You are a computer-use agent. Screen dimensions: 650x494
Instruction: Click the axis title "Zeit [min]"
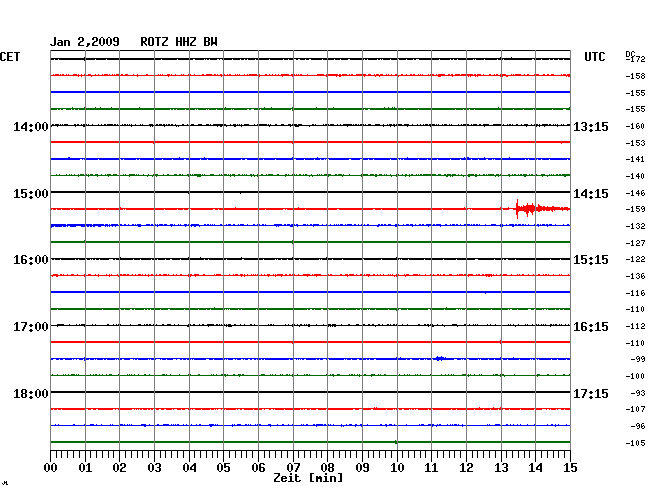308,478
